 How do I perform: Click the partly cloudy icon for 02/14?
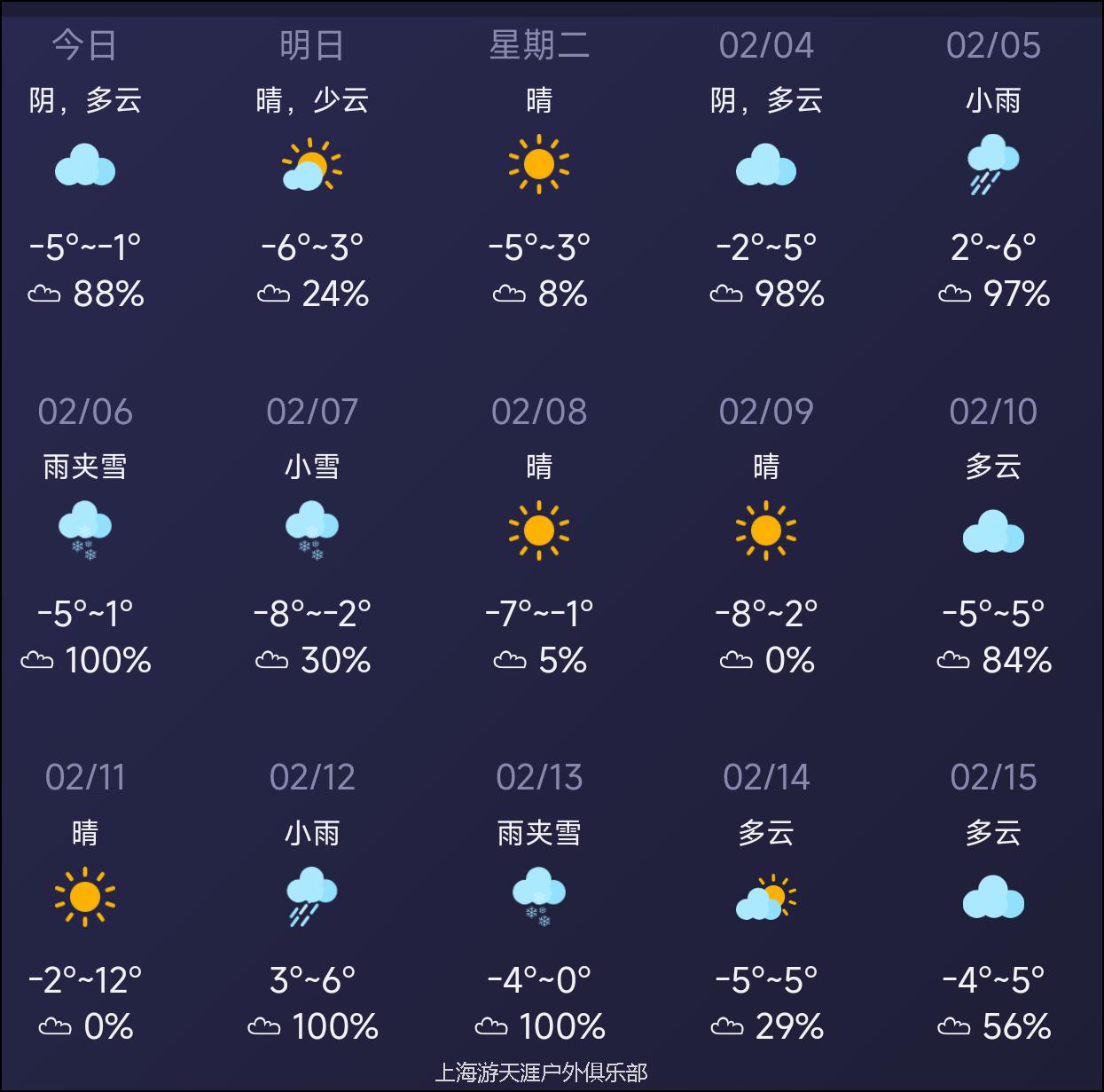point(766,898)
